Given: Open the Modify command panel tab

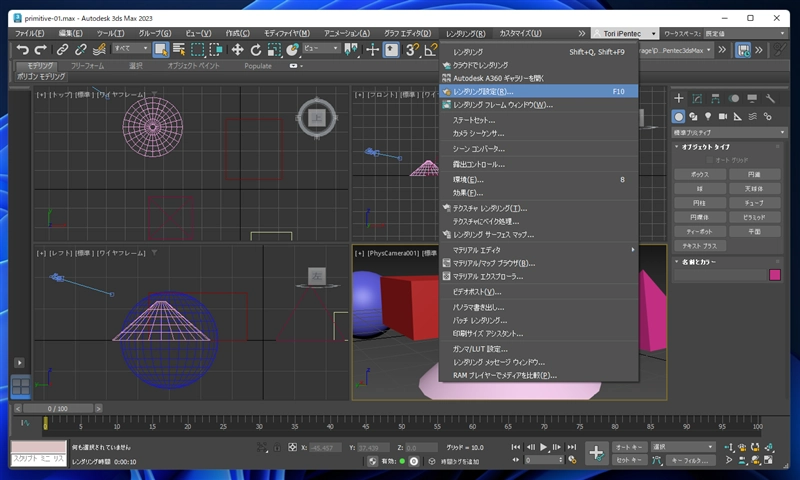Looking at the screenshot, I should click(x=697, y=98).
